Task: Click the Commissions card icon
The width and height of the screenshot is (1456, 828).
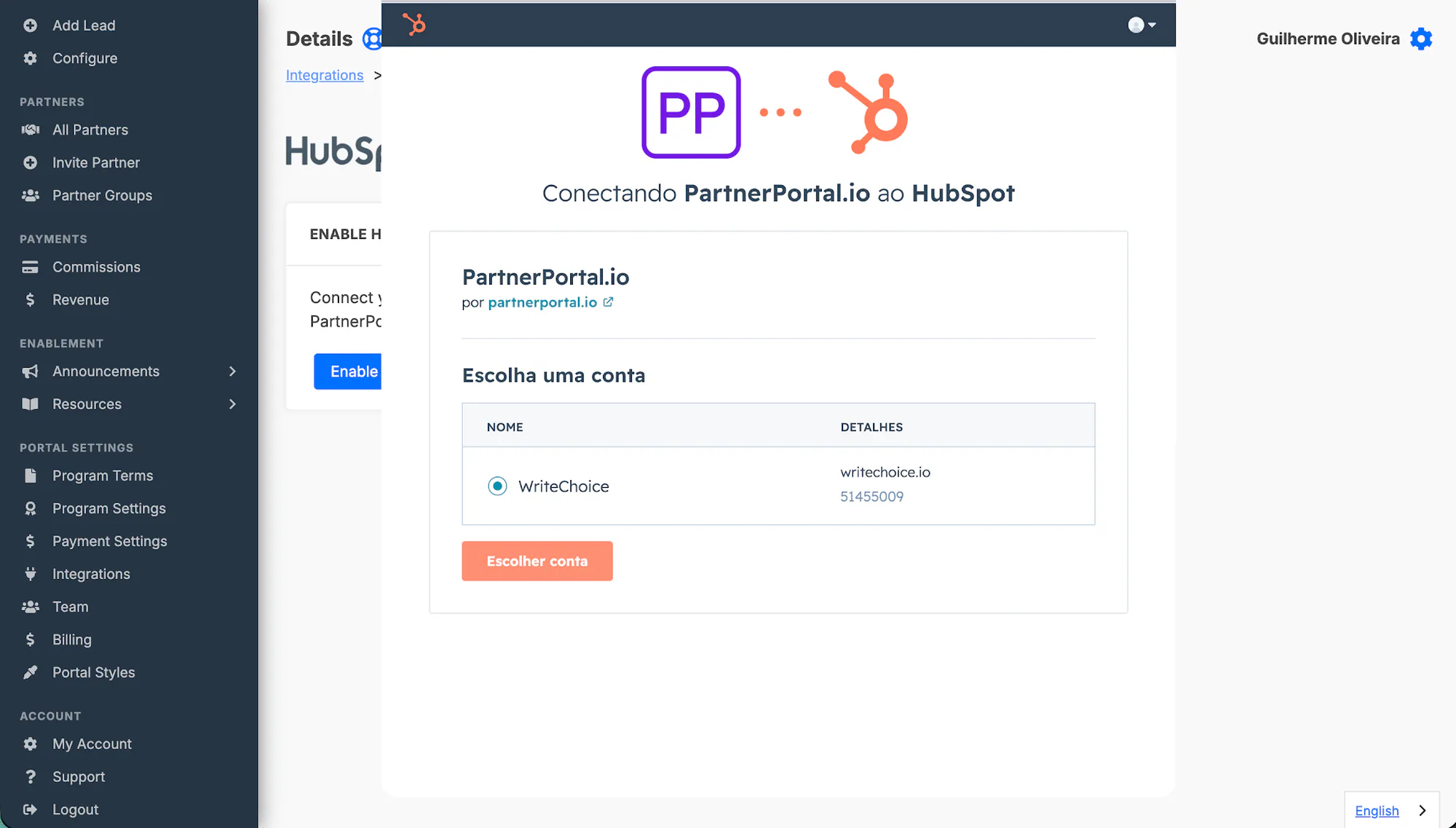Action: tap(30, 267)
